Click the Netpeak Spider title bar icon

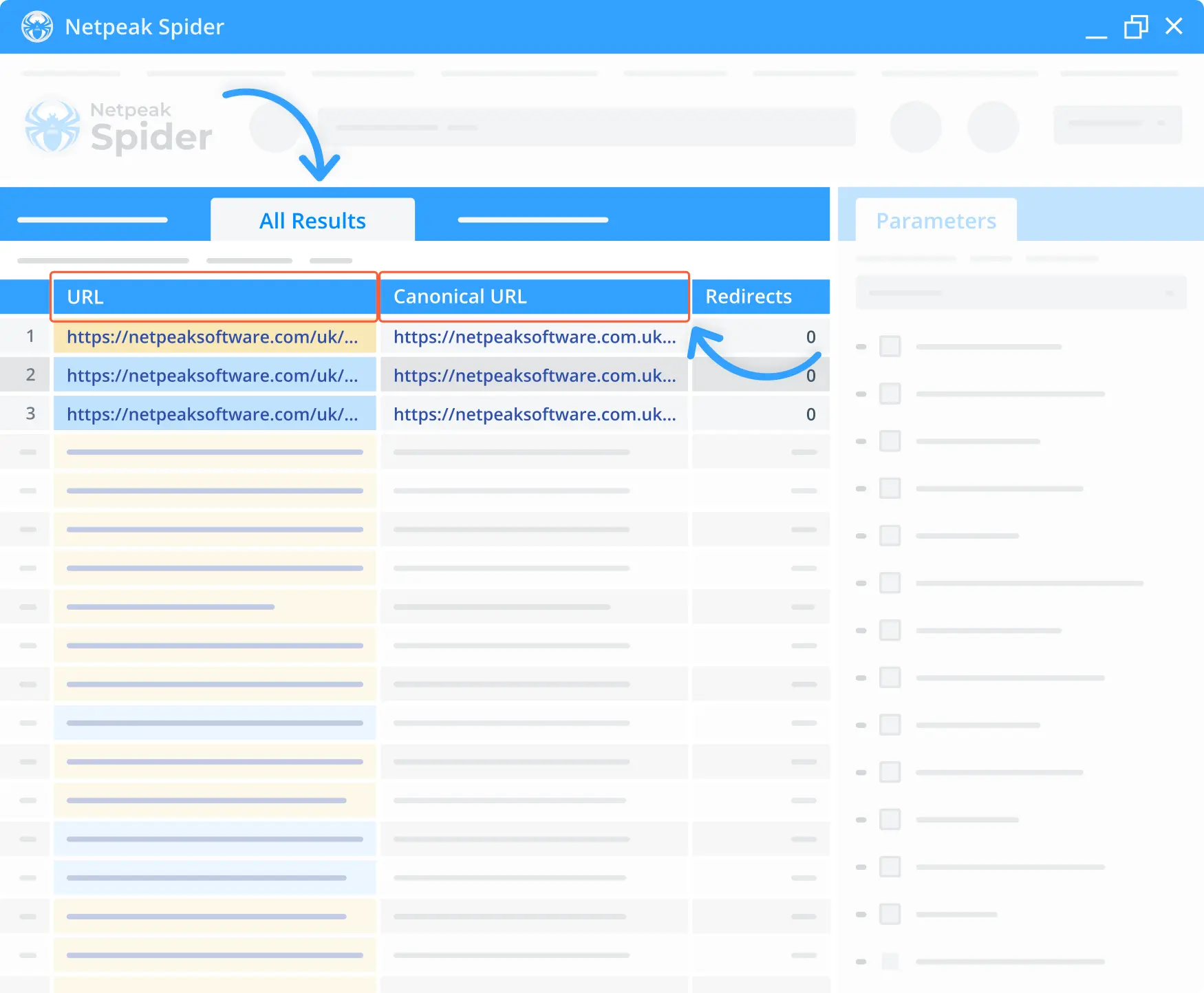(x=37, y=27)
